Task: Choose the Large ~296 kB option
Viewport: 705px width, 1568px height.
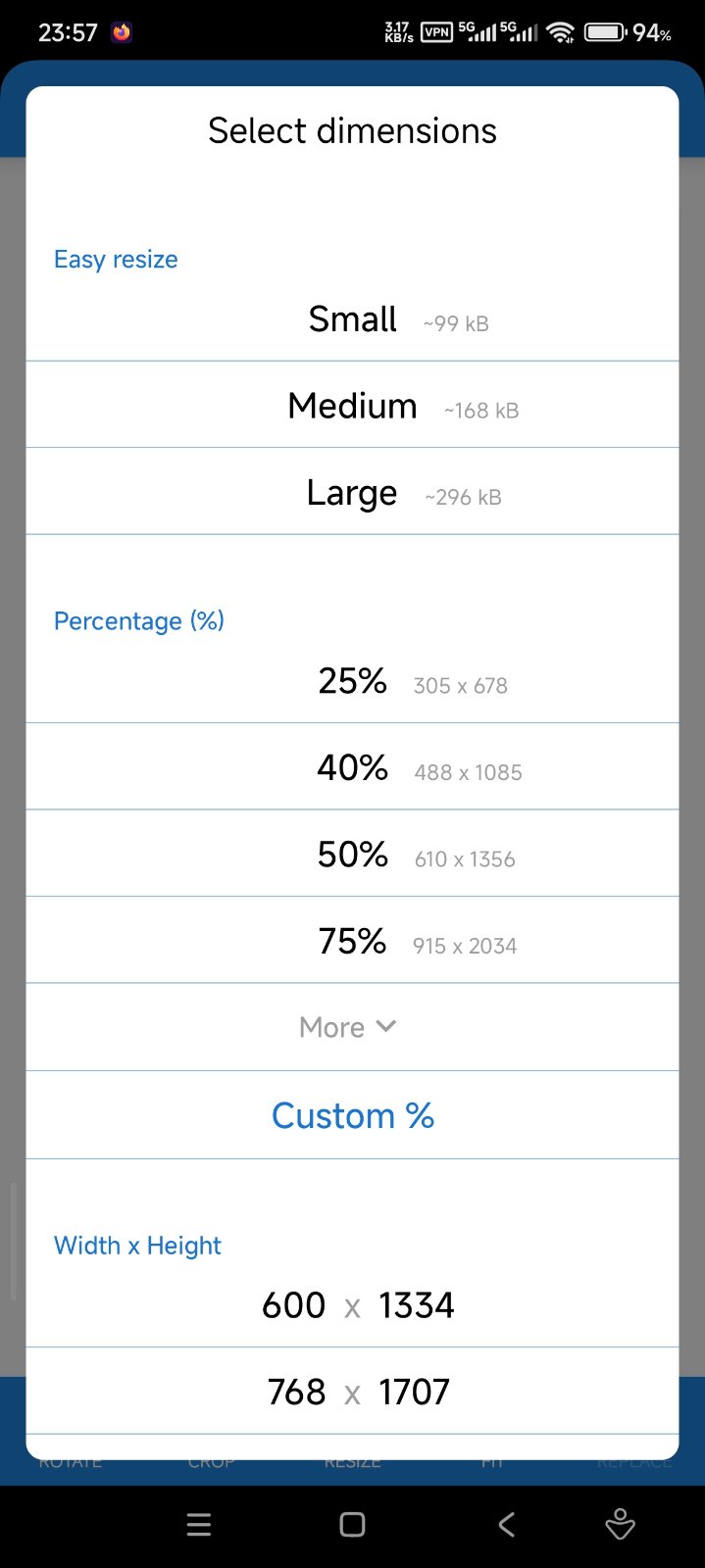Action: 353,493
